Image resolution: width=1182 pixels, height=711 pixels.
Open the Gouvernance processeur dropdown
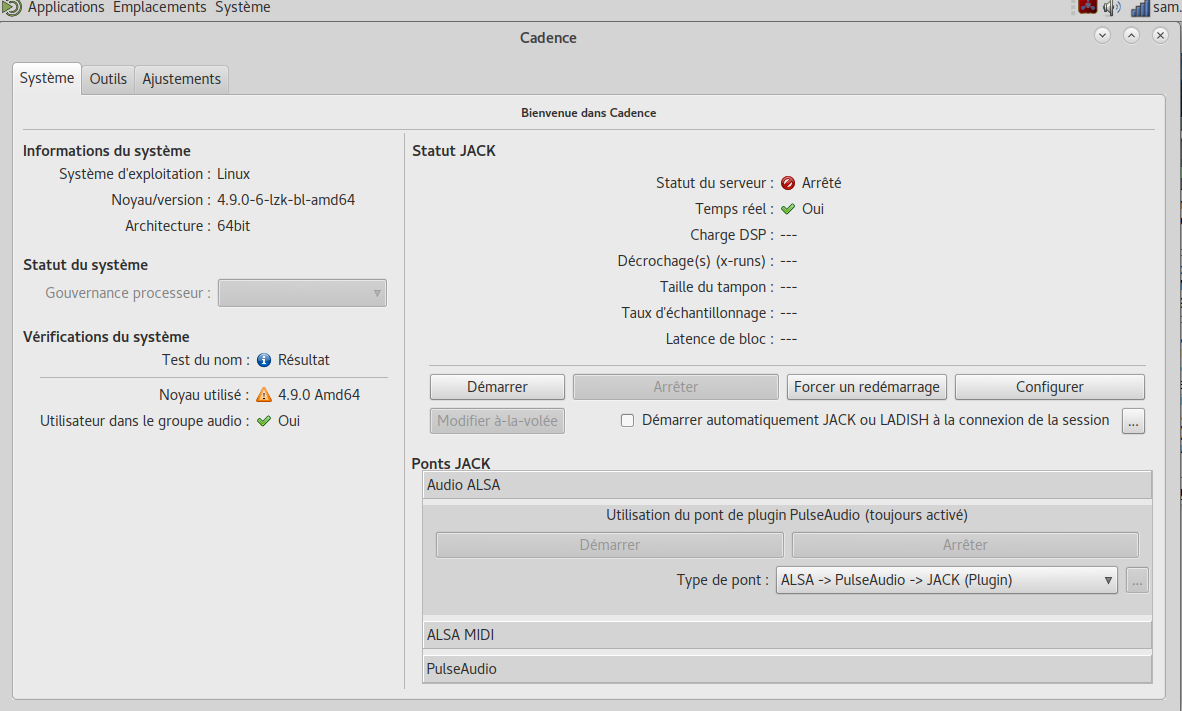point(302,293)
